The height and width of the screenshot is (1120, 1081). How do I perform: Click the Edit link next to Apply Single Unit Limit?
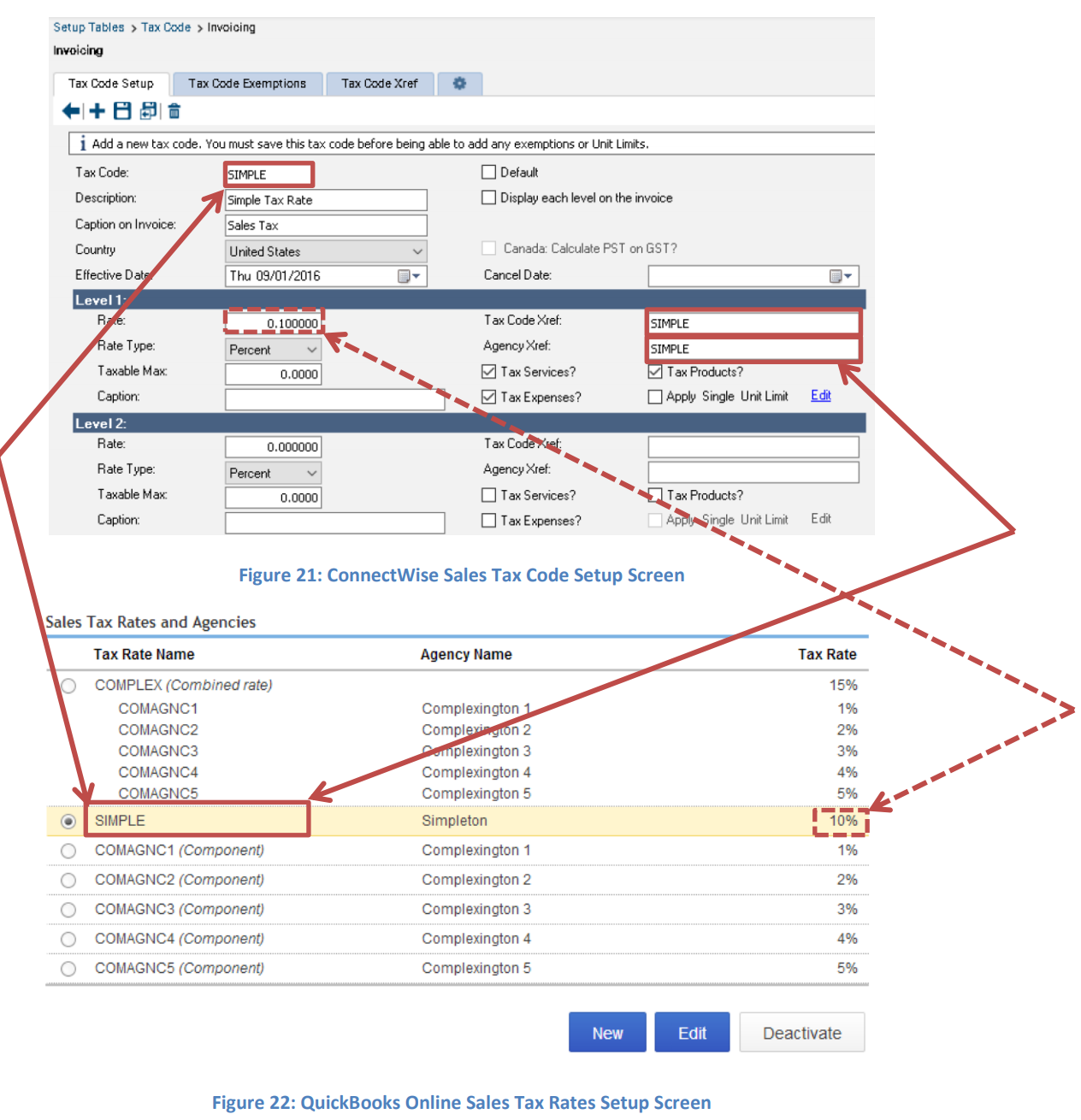(x=820, y=395)
